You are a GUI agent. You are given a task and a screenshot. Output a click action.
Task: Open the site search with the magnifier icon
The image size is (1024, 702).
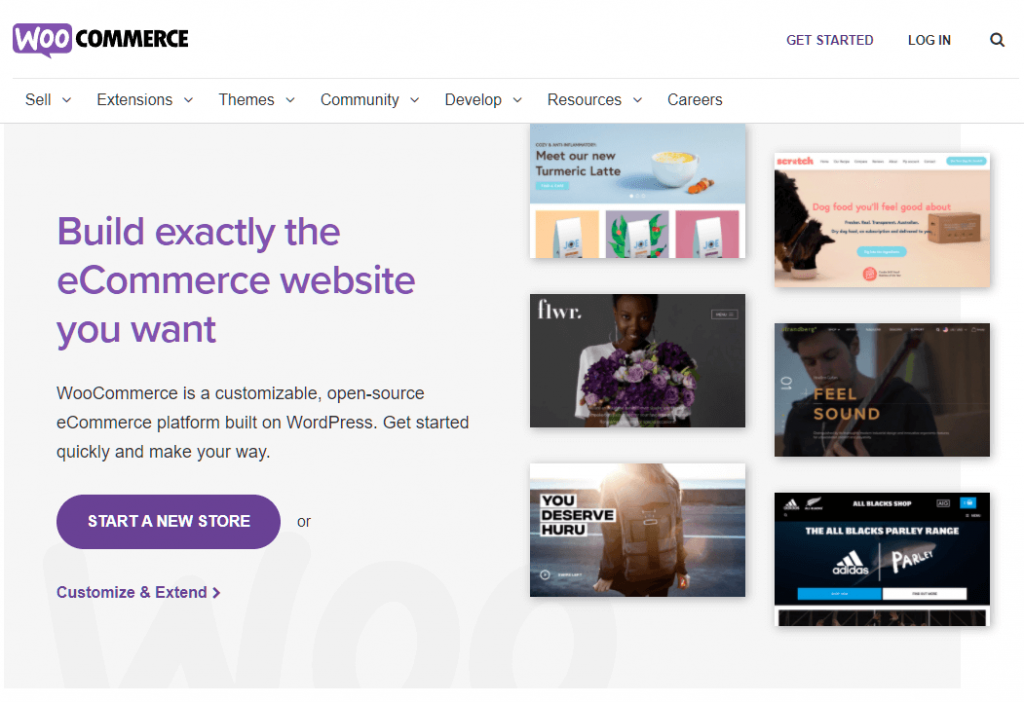coord(997,40)
